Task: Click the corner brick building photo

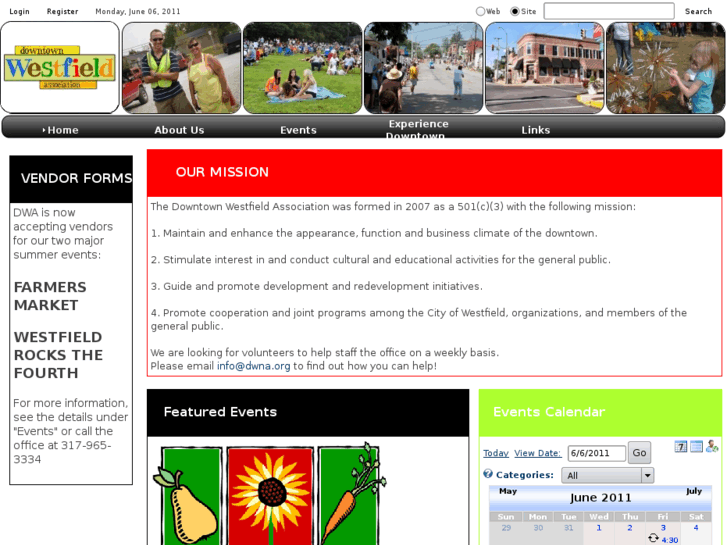Action: [x=544, y=68]
